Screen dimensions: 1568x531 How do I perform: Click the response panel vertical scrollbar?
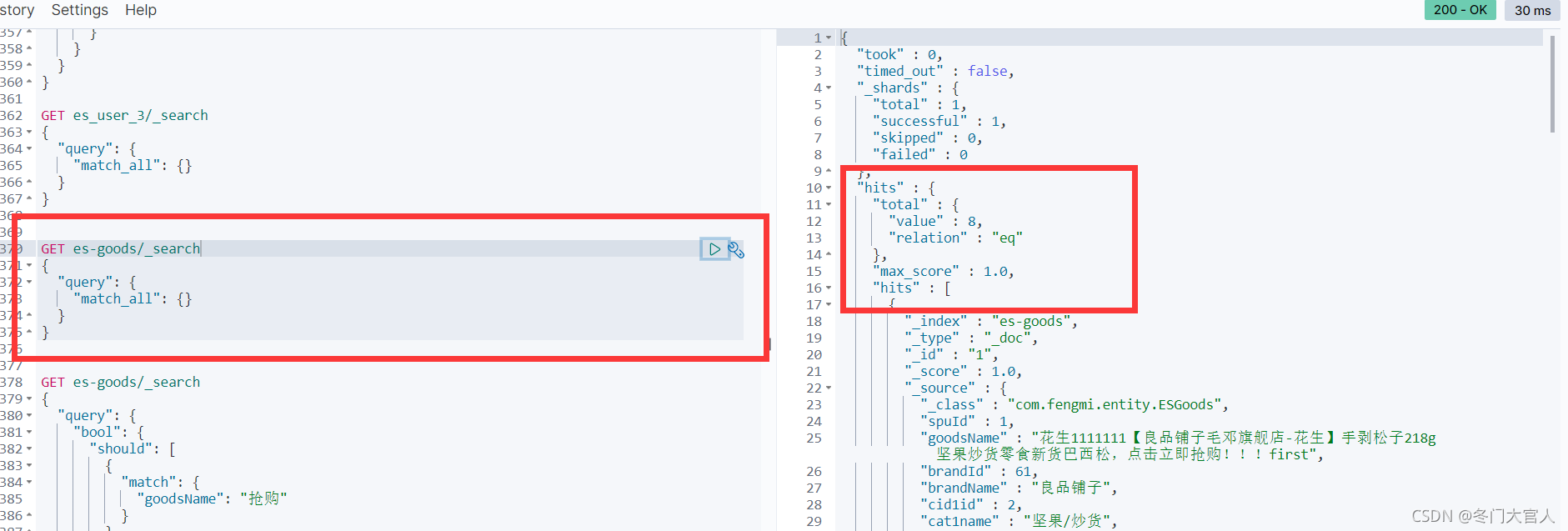click(x=1552, y=83)
